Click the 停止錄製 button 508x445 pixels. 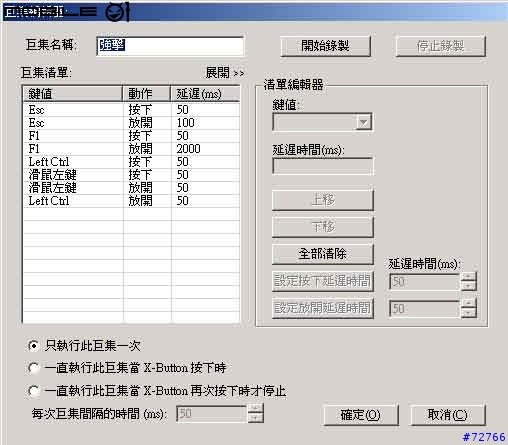pyautogui.click(x=440, y=46)
